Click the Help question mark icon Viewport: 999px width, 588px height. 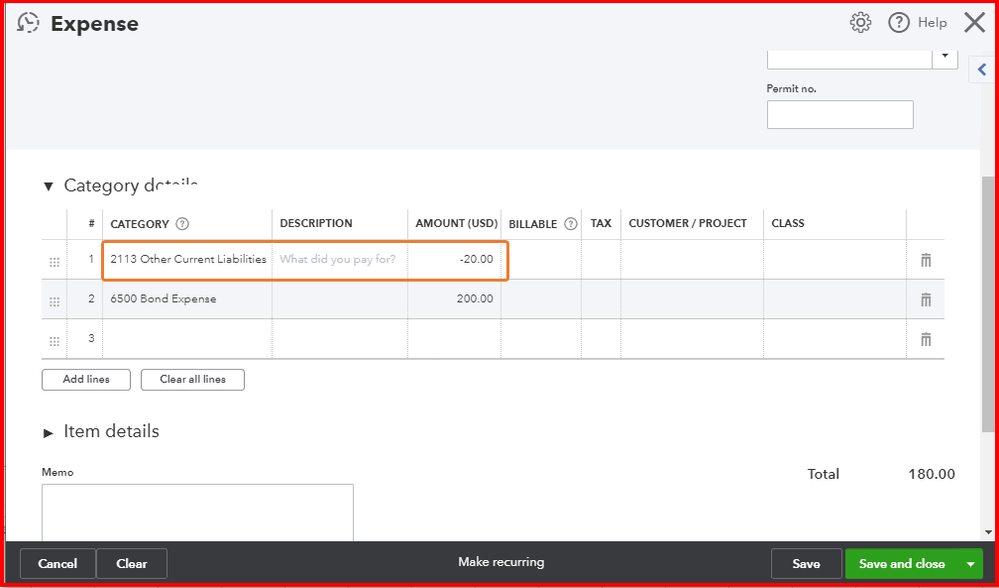pyautogui.click(x=898, y=23)
